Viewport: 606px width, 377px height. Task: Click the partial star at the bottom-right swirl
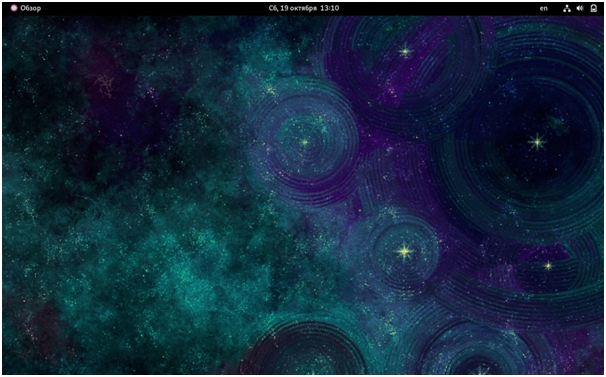click(480, 370)
